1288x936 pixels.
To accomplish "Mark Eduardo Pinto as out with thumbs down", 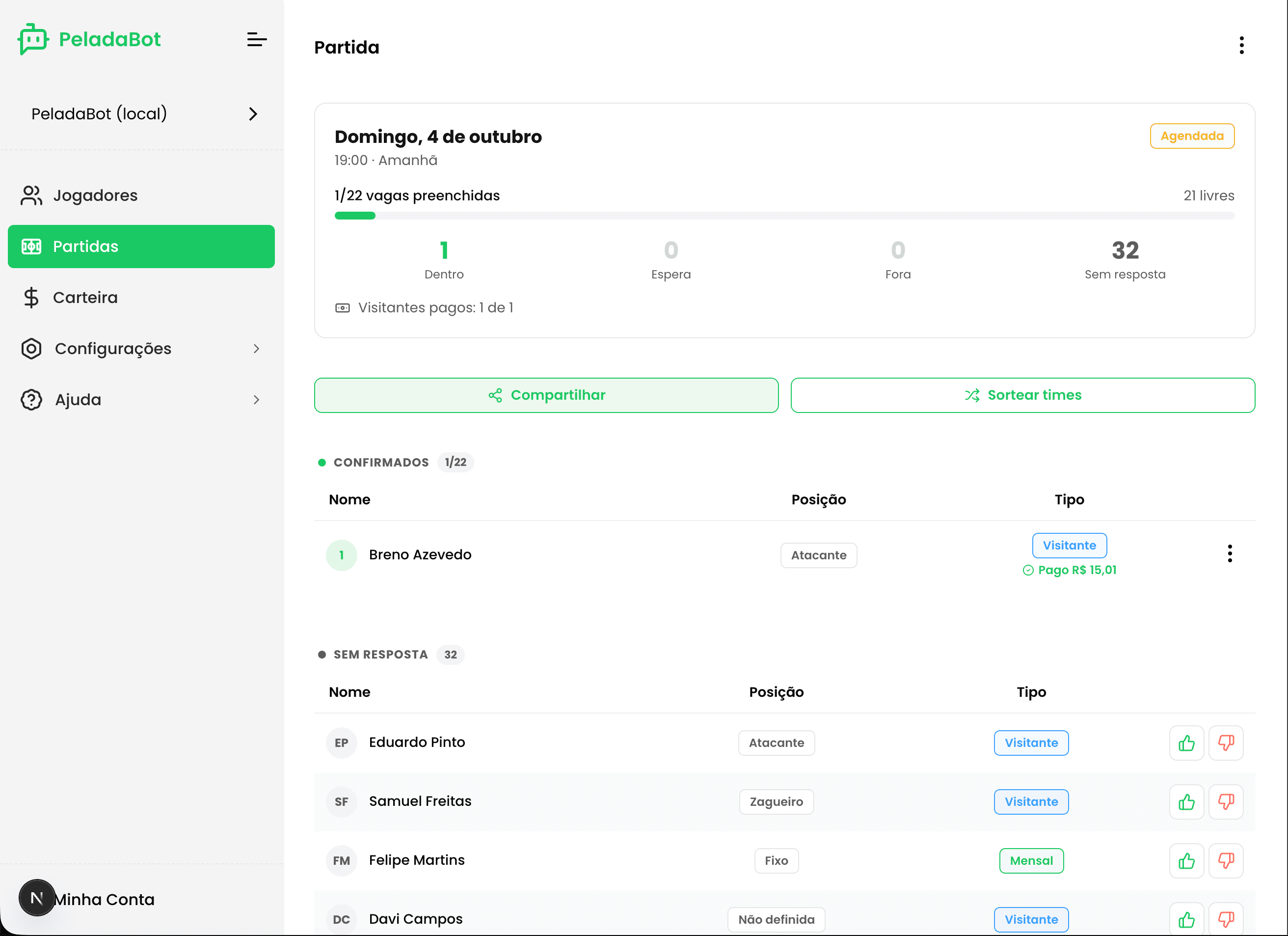I will point(1226,743).
